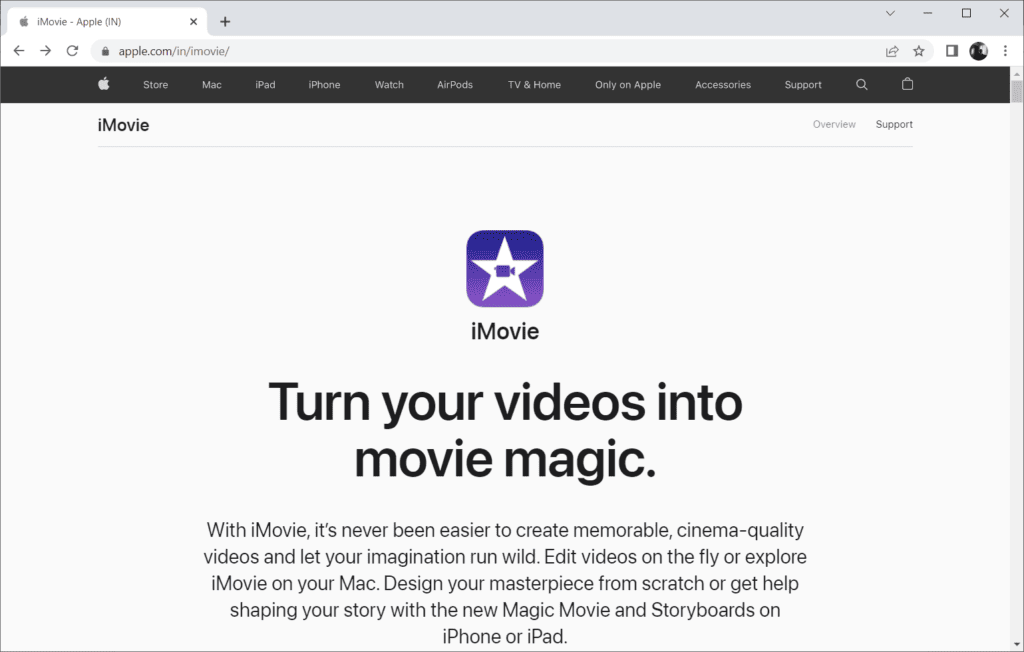Click the headline 'Turn your videos into'
Image resolution: width=1024 pixels, height=652 pixels.
(505, 402)
